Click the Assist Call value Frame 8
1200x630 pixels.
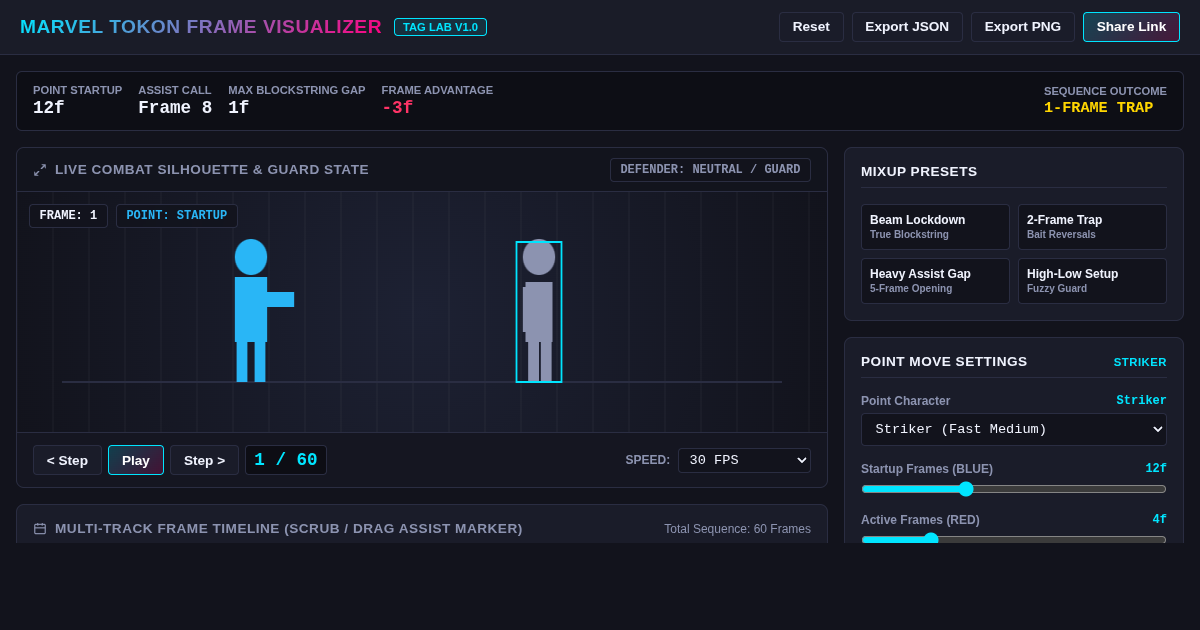point(175,108)
